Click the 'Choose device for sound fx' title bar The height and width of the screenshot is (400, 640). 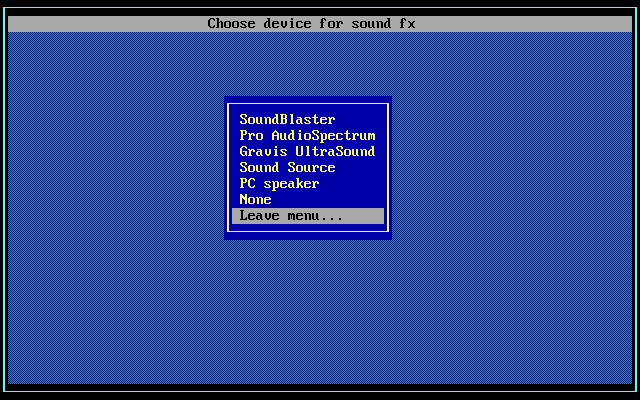coord(320,24)
